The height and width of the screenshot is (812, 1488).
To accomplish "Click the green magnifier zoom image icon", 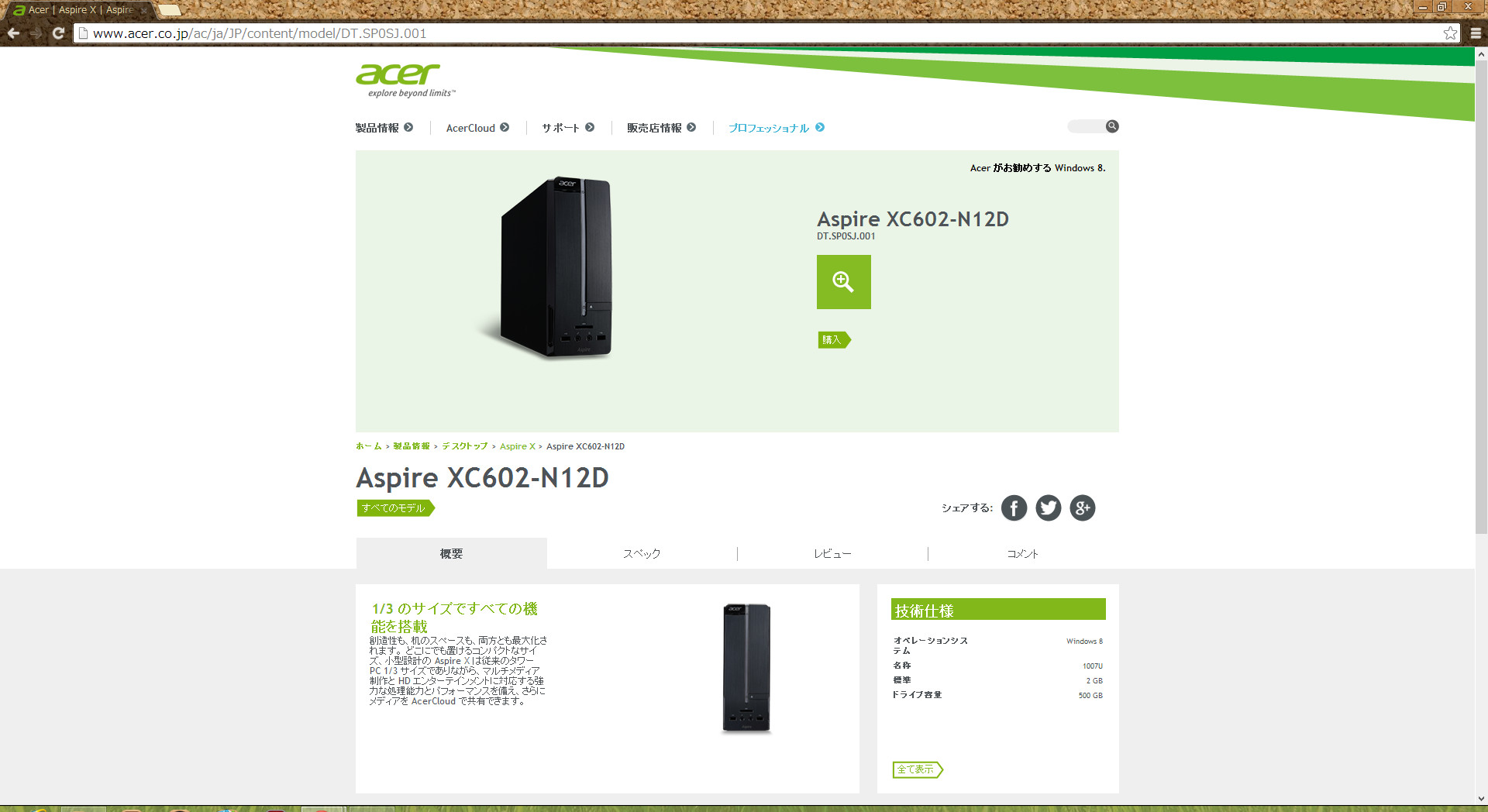I will click(x=843, y=282).
